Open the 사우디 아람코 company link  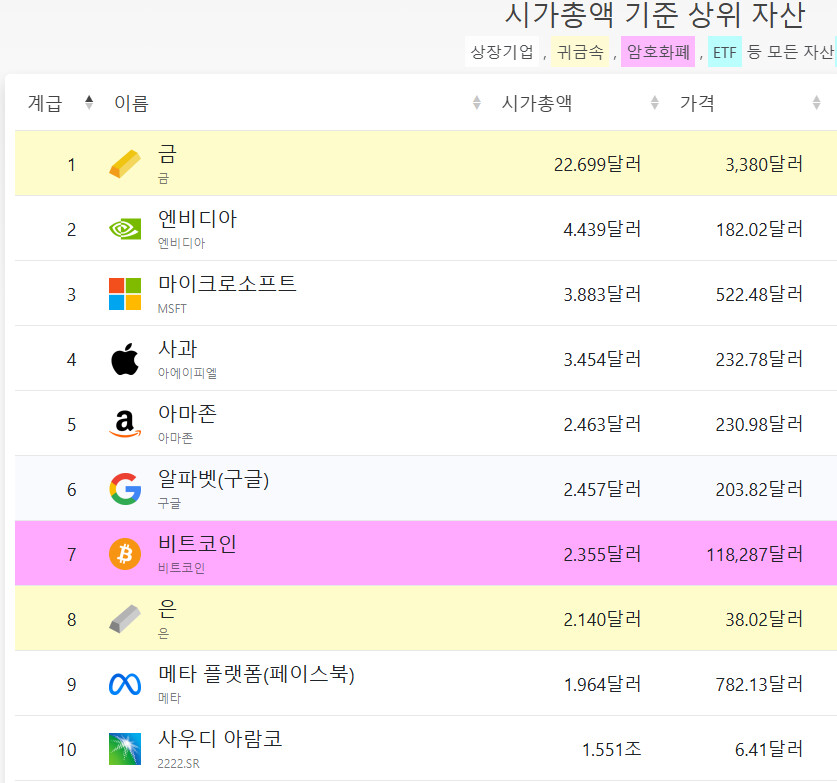tap(220, 739)
